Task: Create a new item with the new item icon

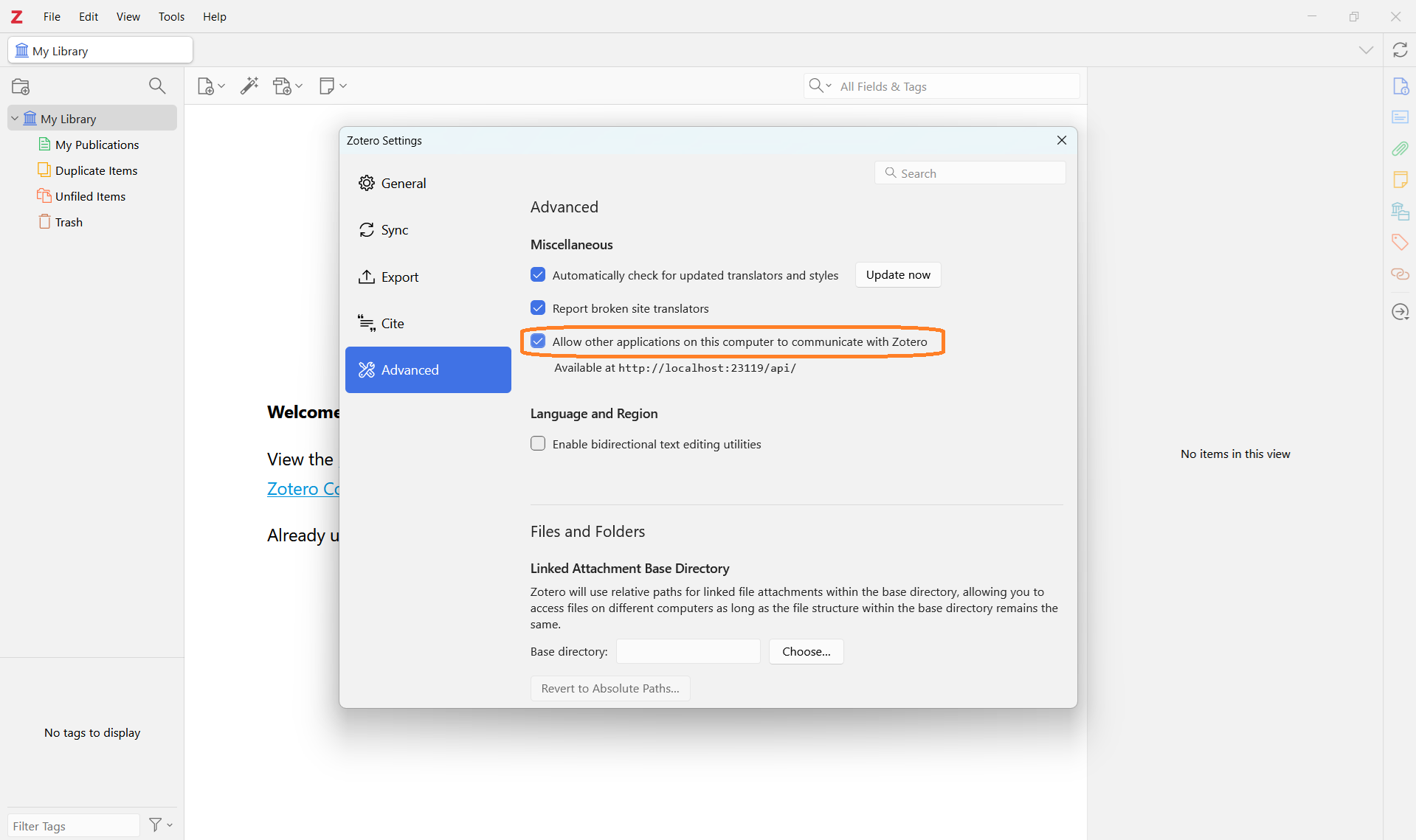Action: 207,86
